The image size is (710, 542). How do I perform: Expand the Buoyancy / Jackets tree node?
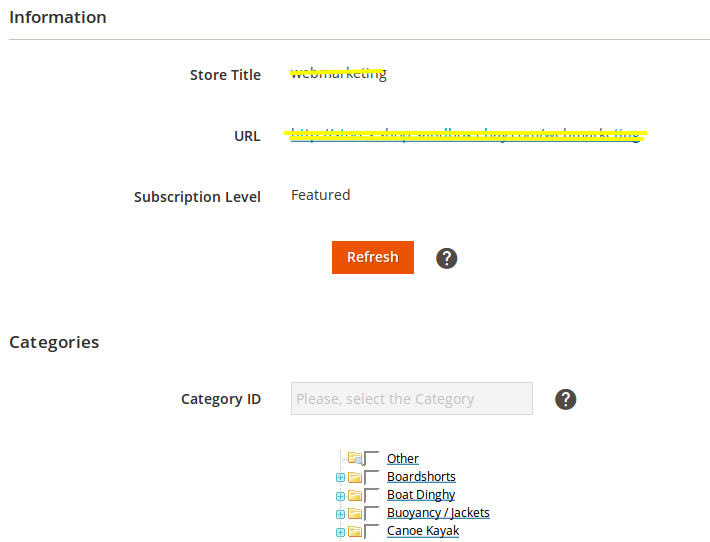(x=340, y=514)
